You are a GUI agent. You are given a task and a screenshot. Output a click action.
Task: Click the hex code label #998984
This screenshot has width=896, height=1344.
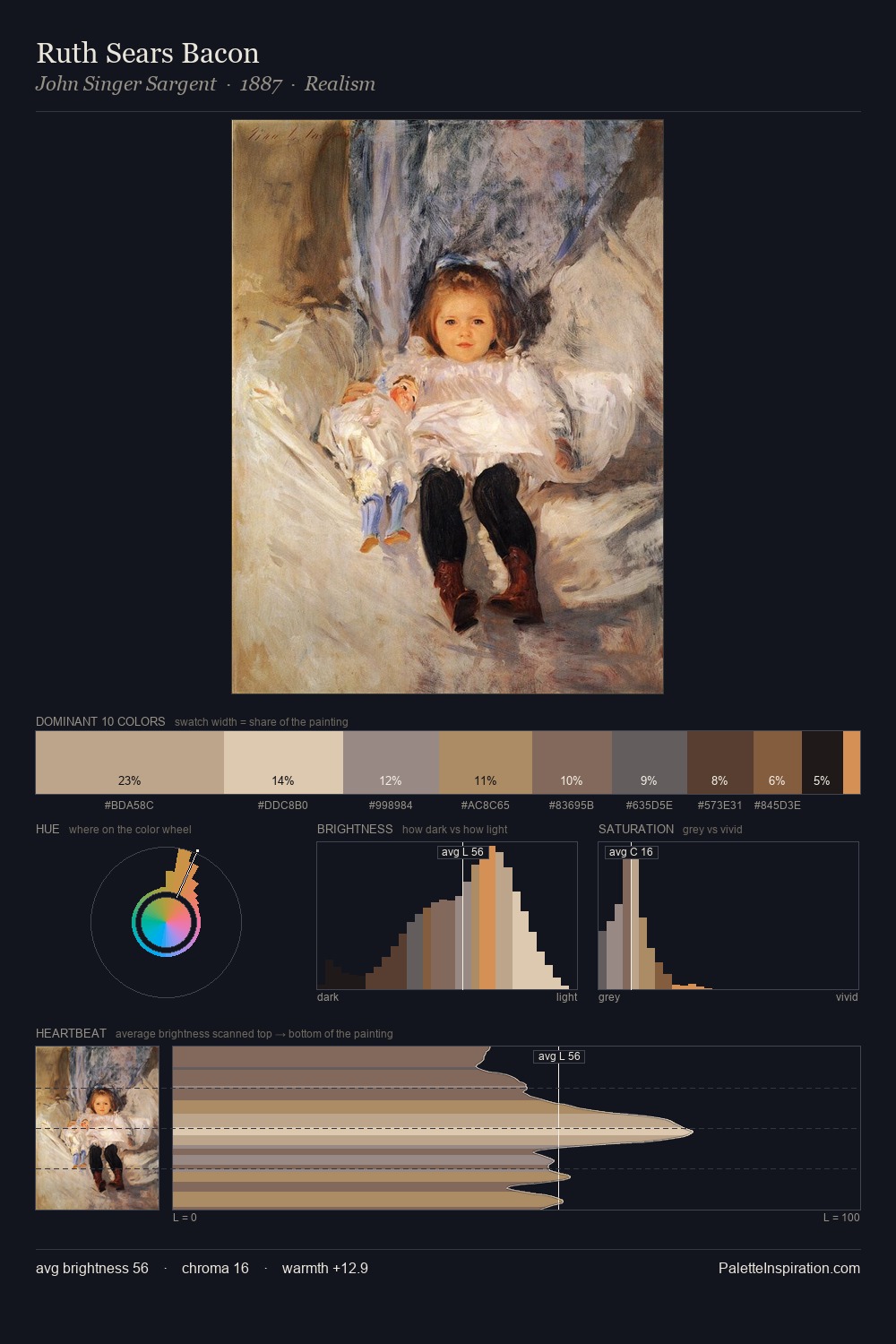point(391,806)
